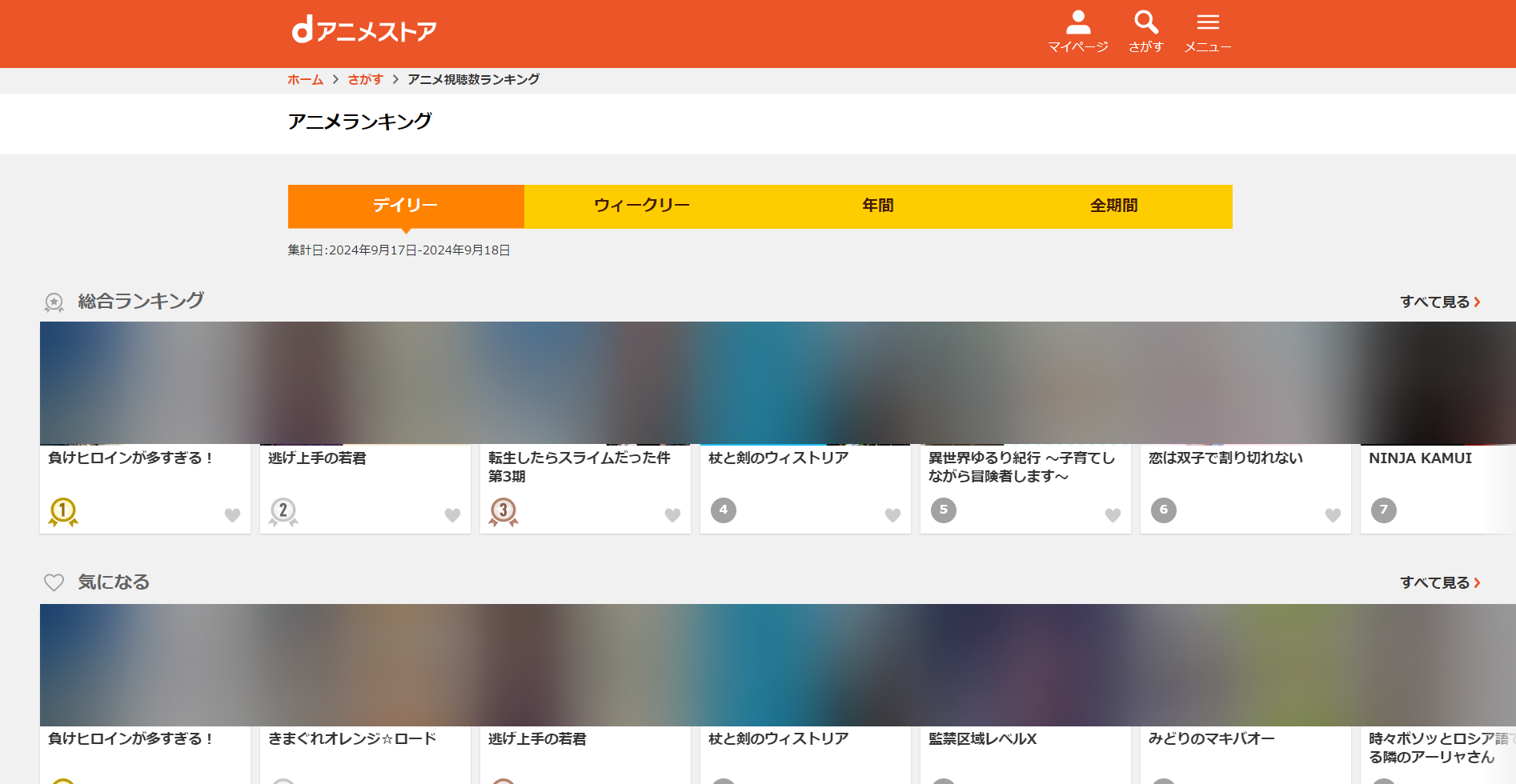Click the rank 4 badge for 杖と剣のウィストリア
The image size is (1516, 784).
724,510
